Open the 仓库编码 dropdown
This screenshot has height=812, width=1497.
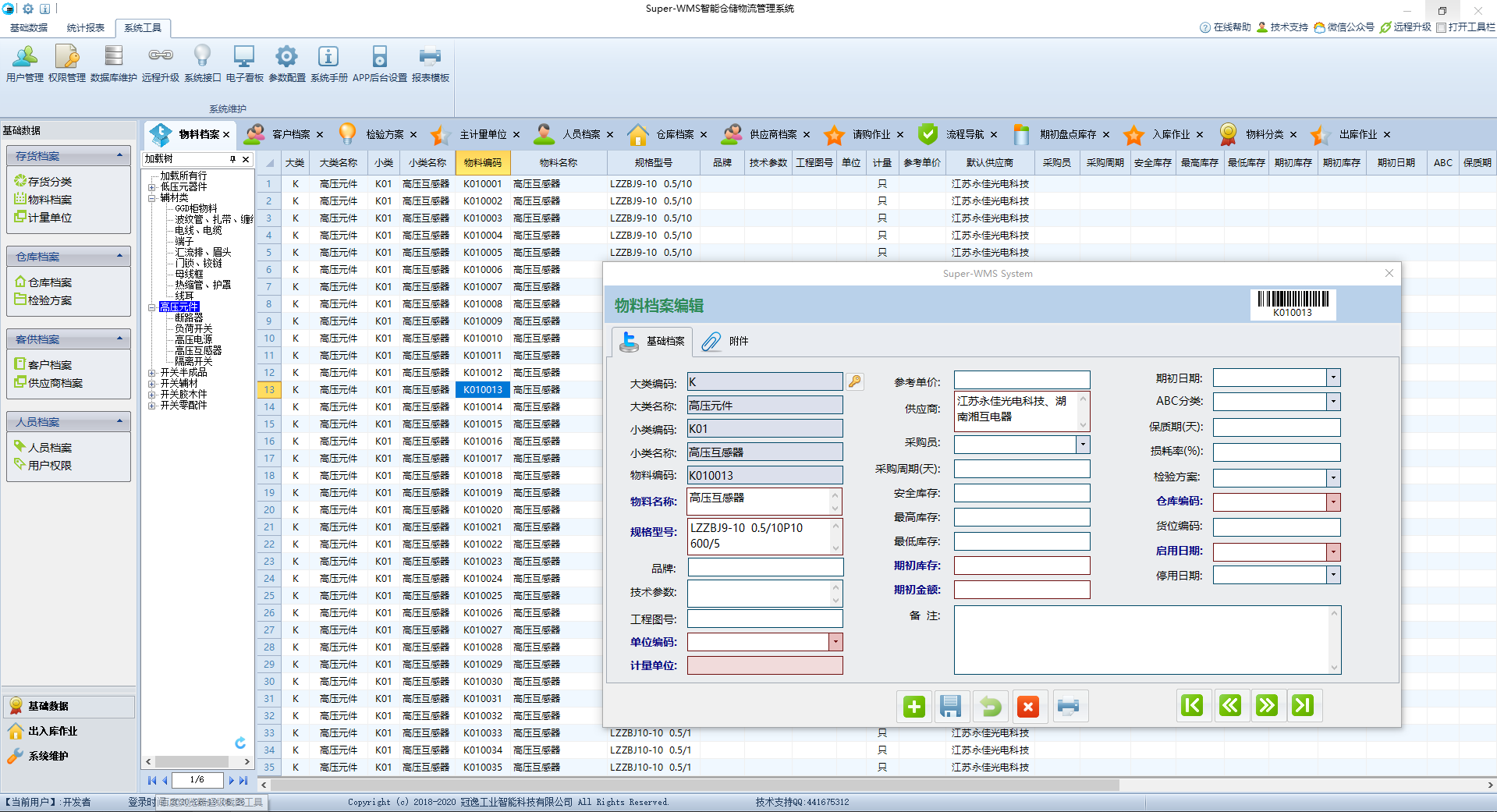(1333, 502)
